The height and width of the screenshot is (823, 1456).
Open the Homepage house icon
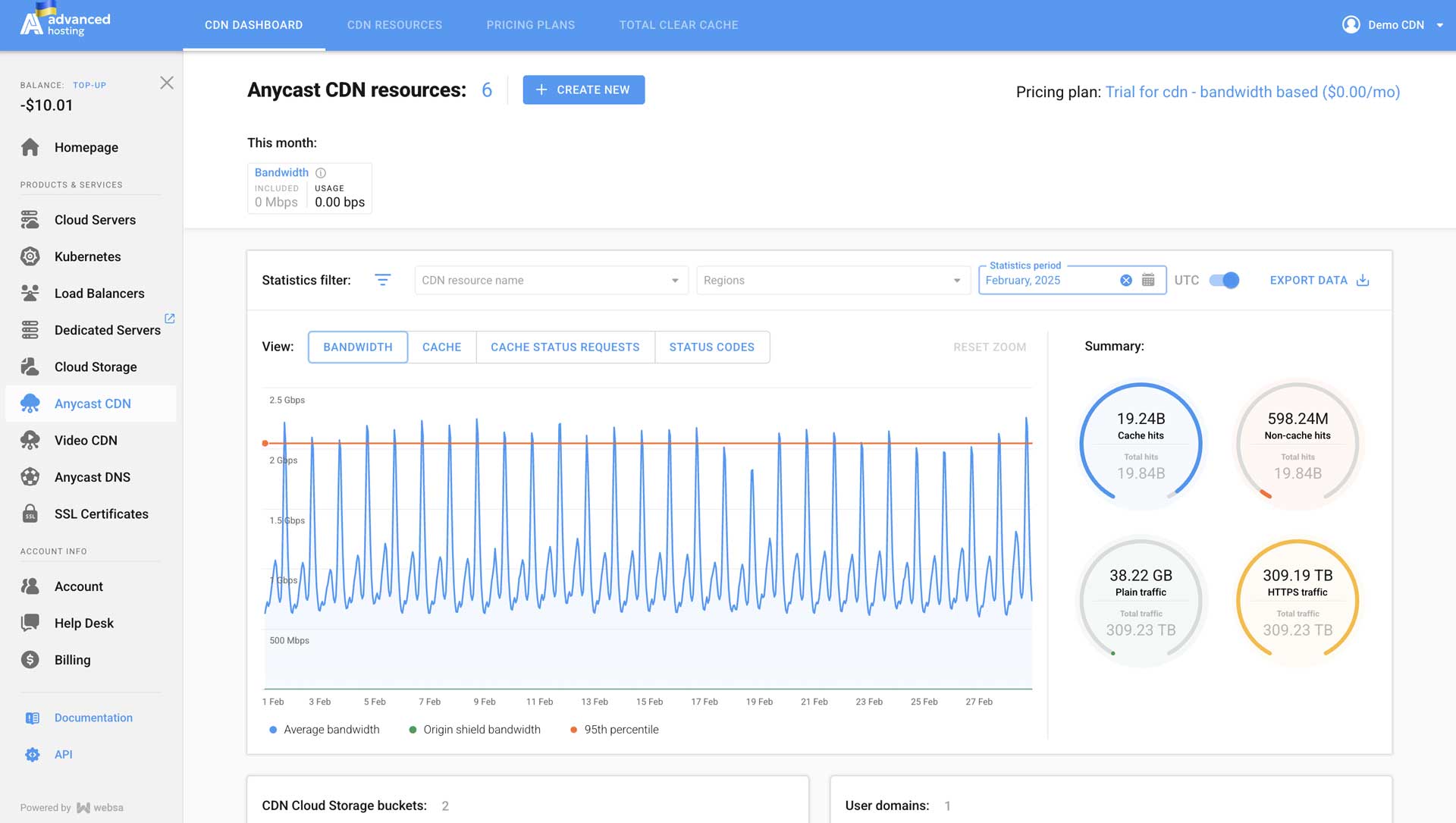(x=30, y=147)
